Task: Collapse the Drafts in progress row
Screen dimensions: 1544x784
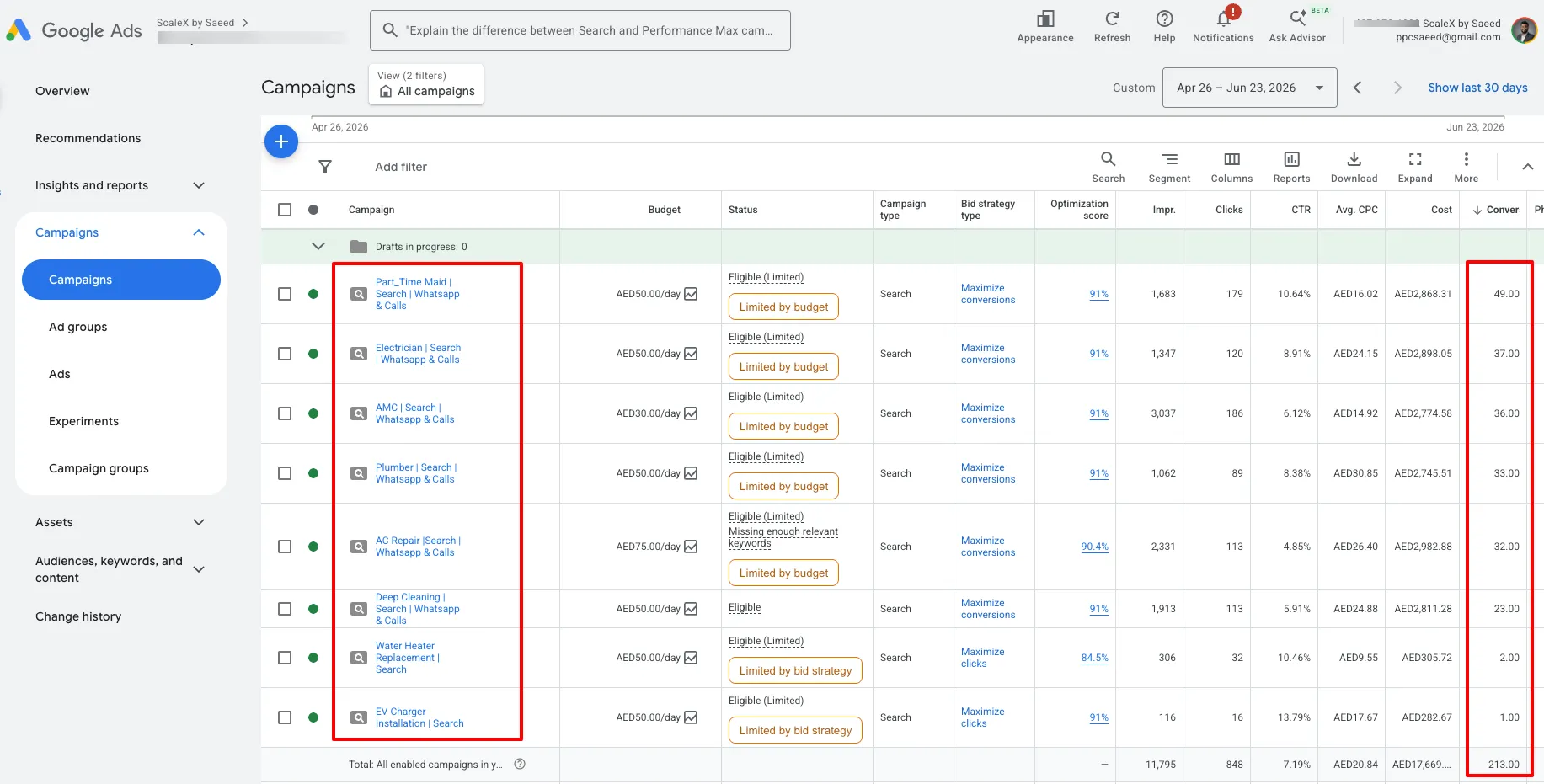Action: coord(318,246)
